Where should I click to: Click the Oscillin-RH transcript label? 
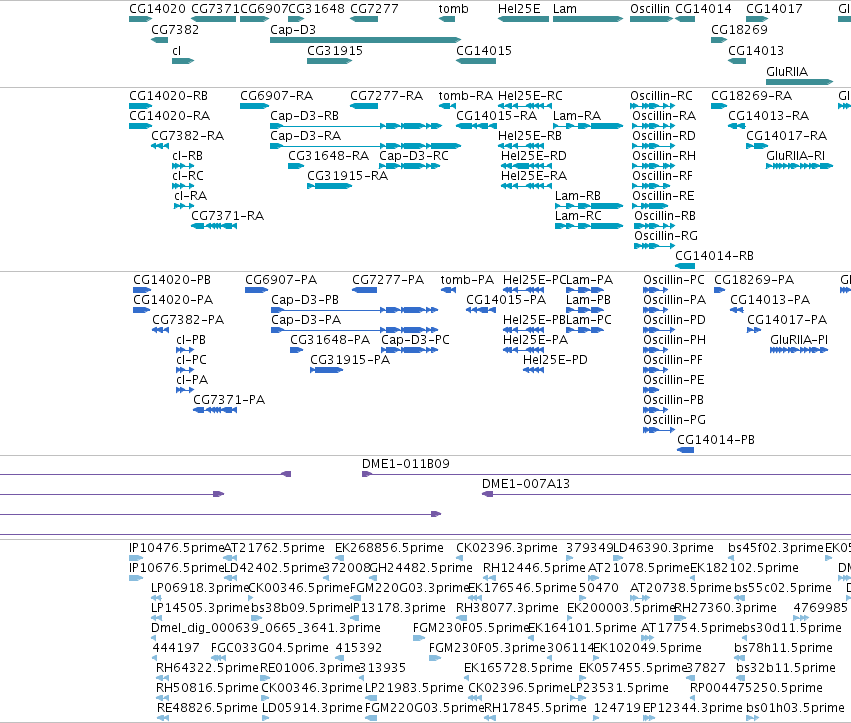pyautogui.click(x=664, y=156)
